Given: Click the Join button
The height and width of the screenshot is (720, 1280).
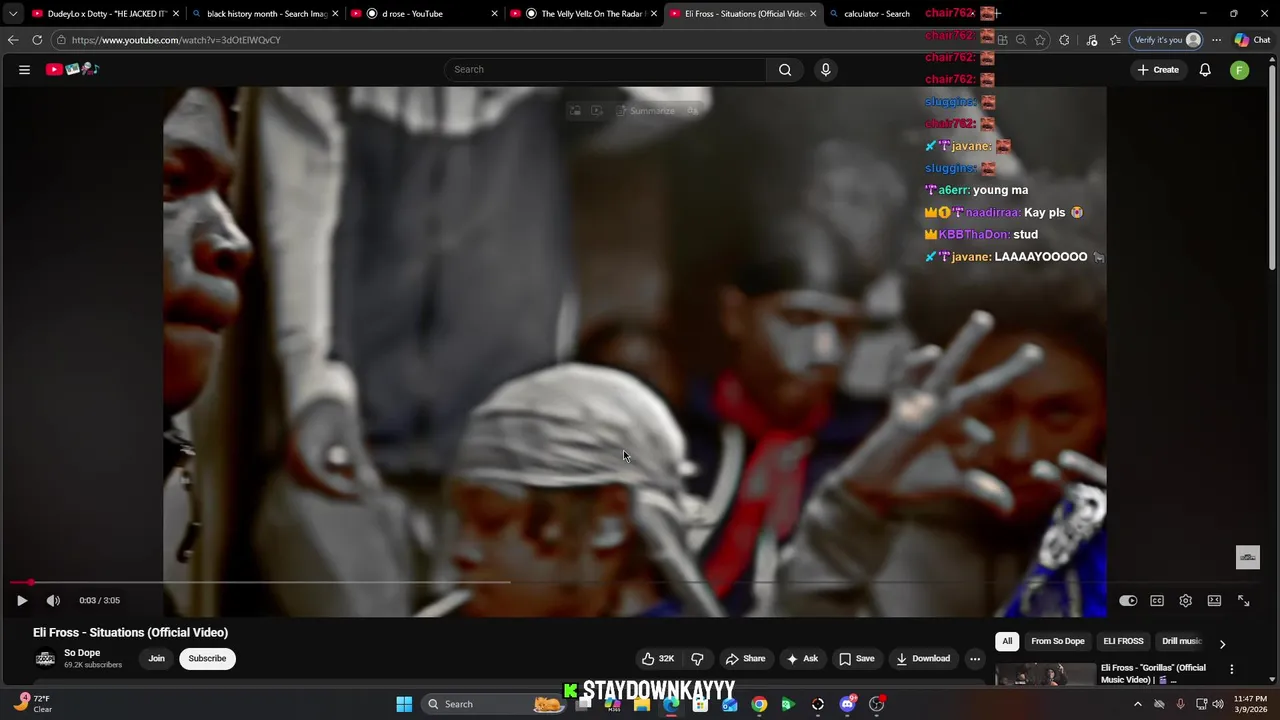Looking at the screenshot, I should (156, 658).
